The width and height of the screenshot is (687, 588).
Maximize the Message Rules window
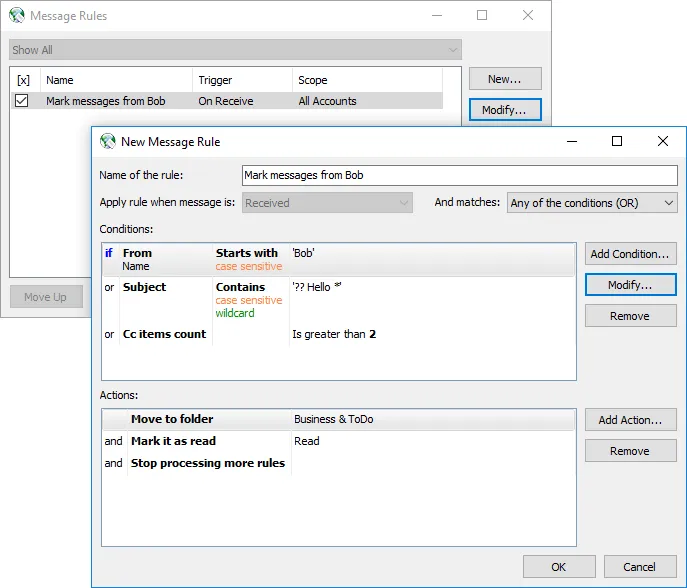(x=482, y=16)
